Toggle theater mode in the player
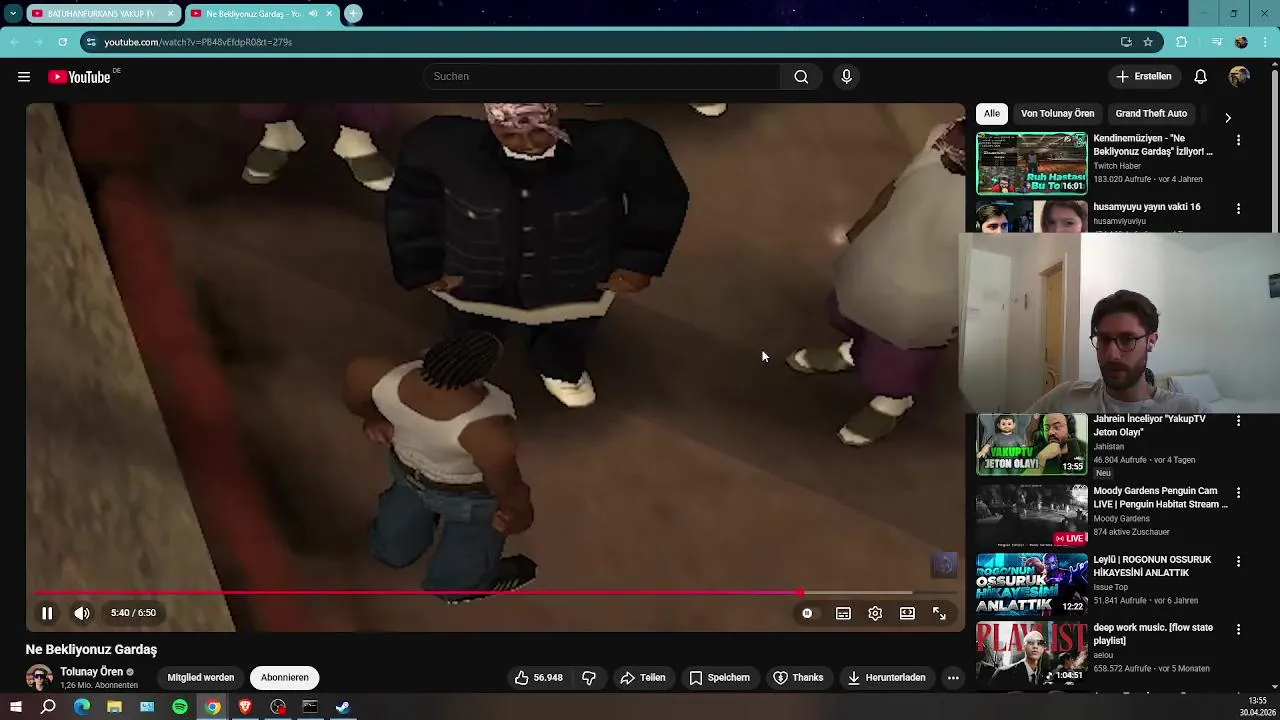Screen dimensions: 1280x720 click(x=907, y=614)
